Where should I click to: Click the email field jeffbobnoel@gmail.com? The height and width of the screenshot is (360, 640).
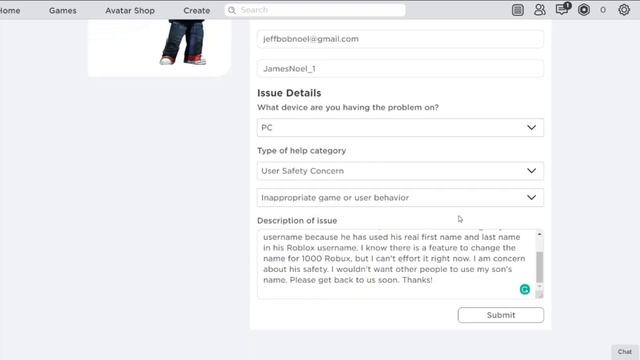click(x=400, y=39)
